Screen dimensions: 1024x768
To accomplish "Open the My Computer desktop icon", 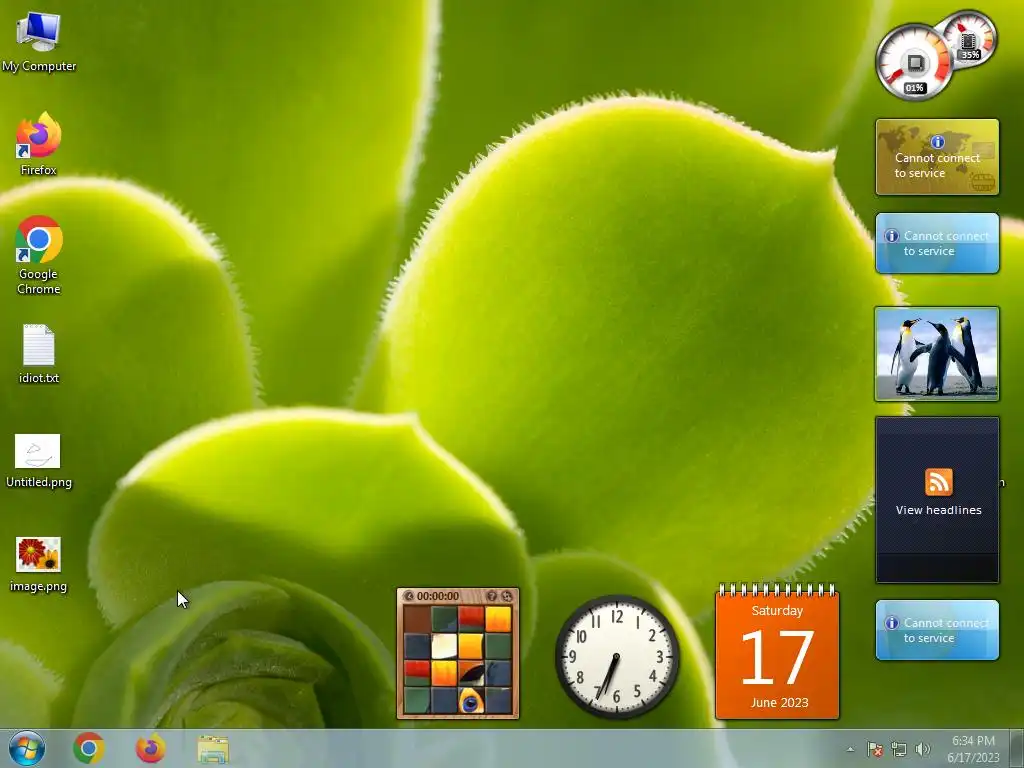I will pyautogui.click(x=39, y=42).
